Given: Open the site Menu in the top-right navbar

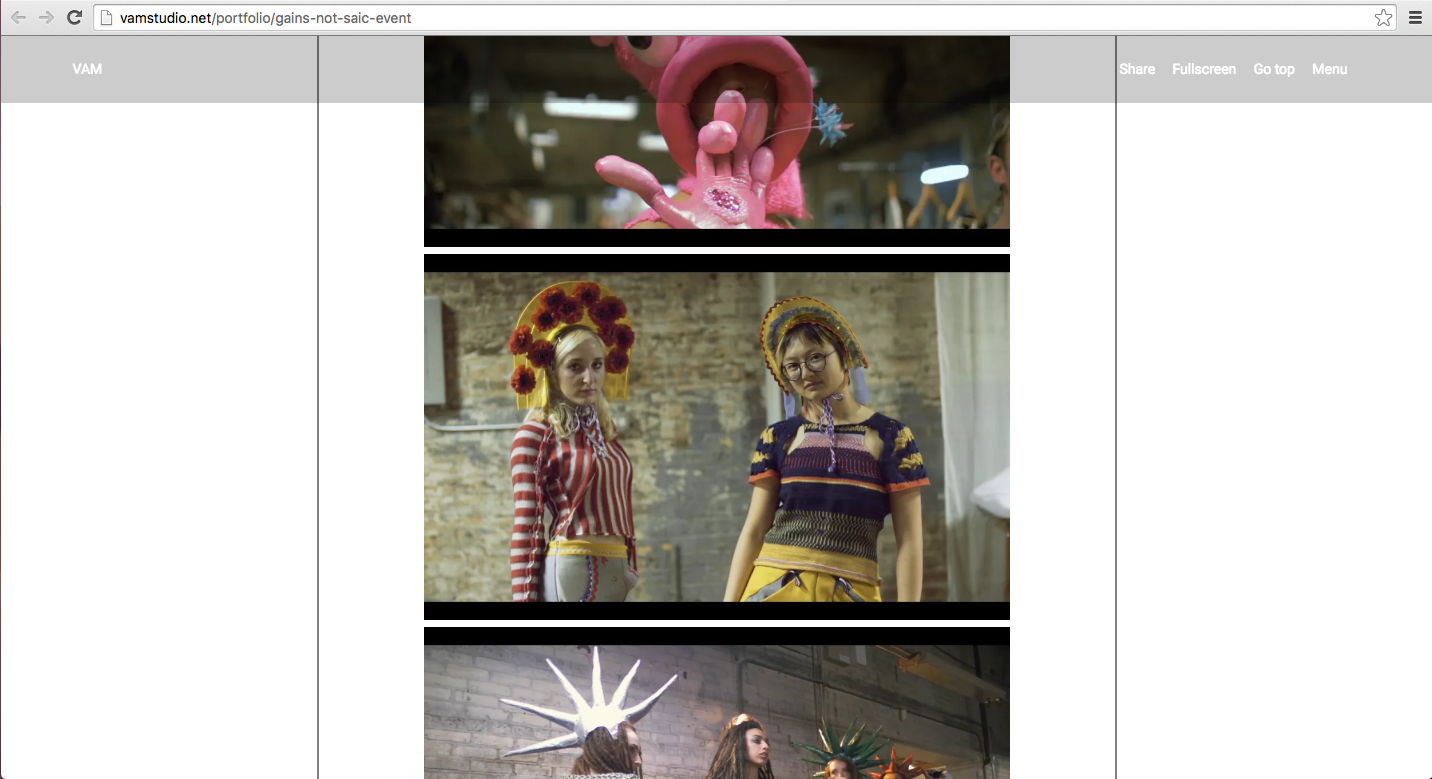Looking at the screenshot, I should 1329,68.
